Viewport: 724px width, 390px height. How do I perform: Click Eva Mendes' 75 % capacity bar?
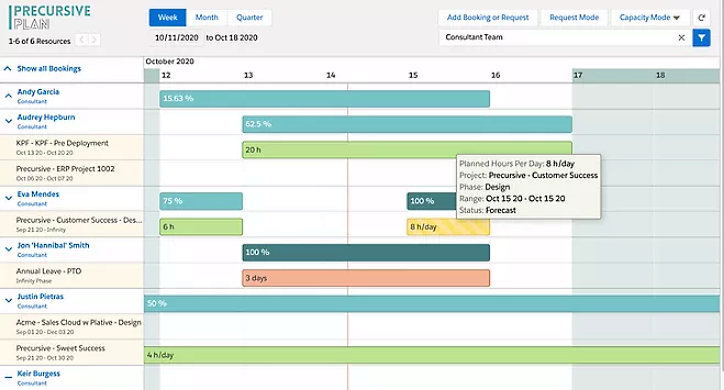pos(201,201)
